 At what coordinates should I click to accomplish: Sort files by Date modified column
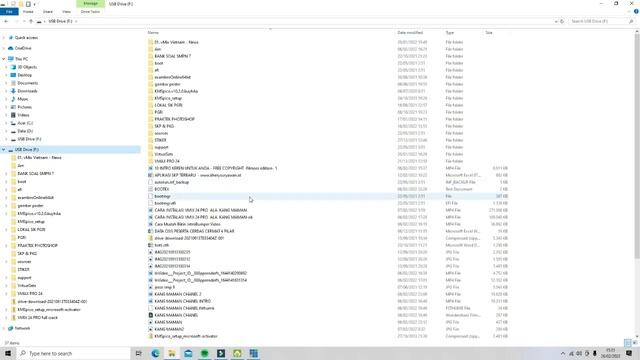pos(410,32)
